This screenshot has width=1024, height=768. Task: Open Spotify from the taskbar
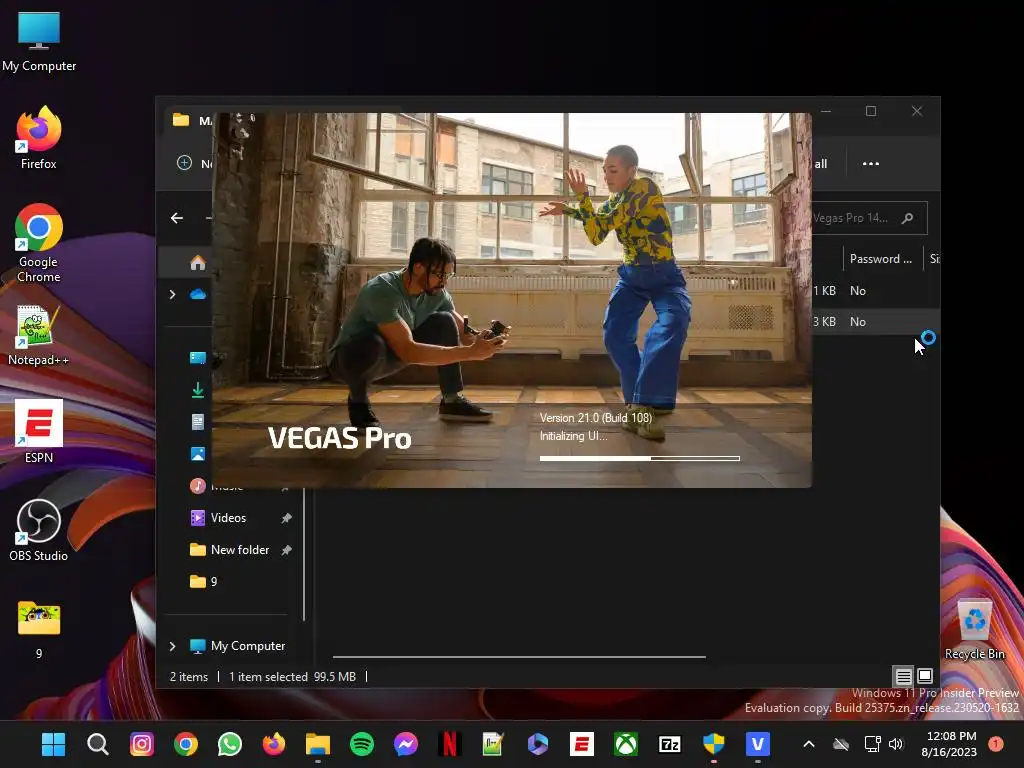(x=362, y=744)
